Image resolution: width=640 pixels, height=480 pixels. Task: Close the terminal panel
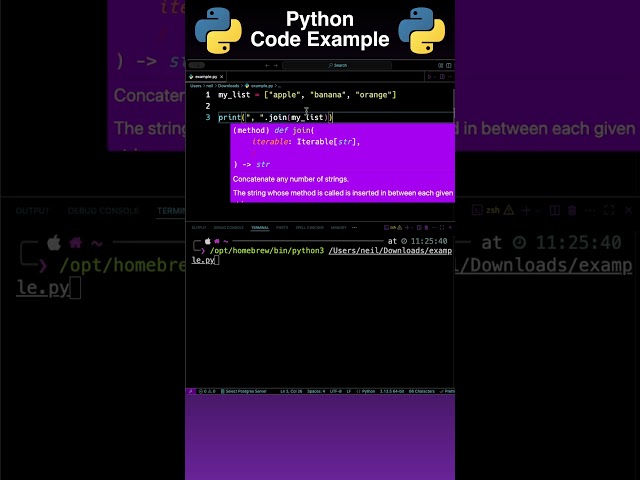(450, 227)
